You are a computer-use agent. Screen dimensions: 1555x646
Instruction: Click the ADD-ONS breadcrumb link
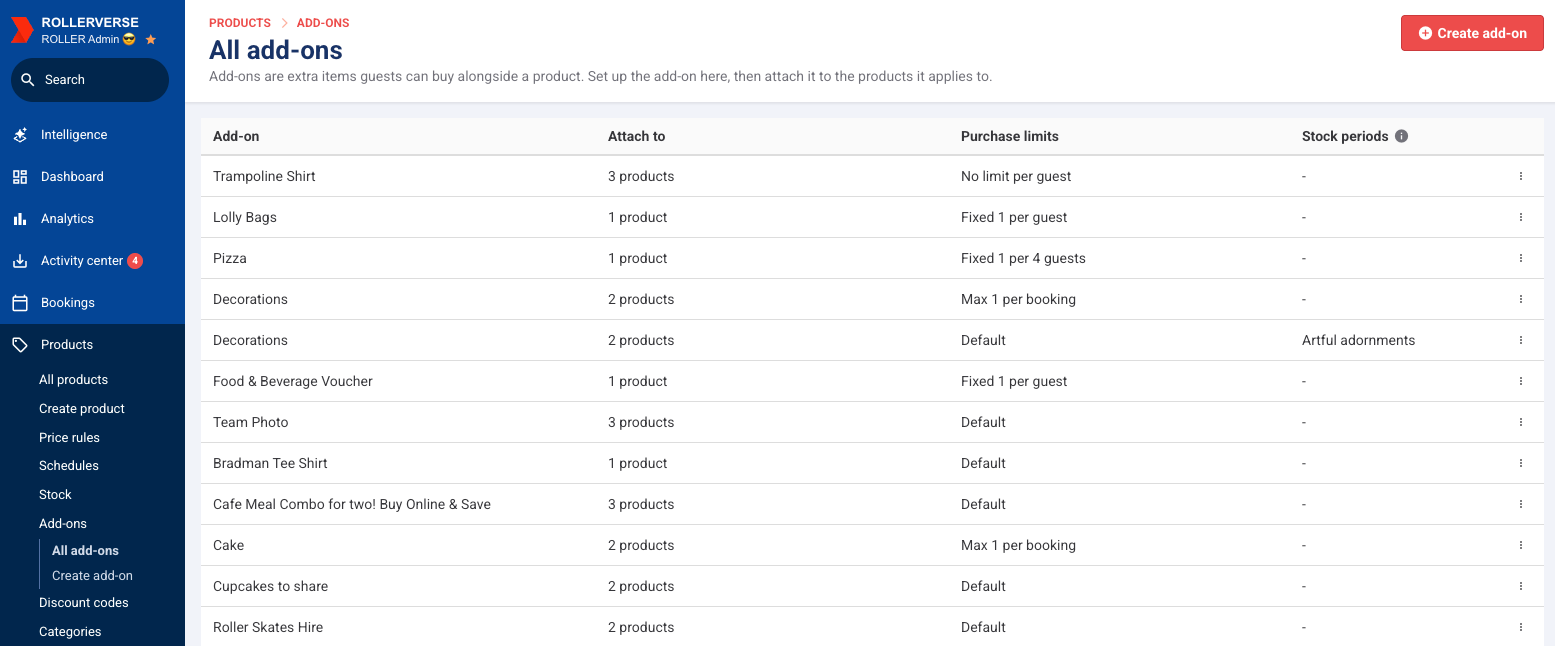click(x=323, y=23)
